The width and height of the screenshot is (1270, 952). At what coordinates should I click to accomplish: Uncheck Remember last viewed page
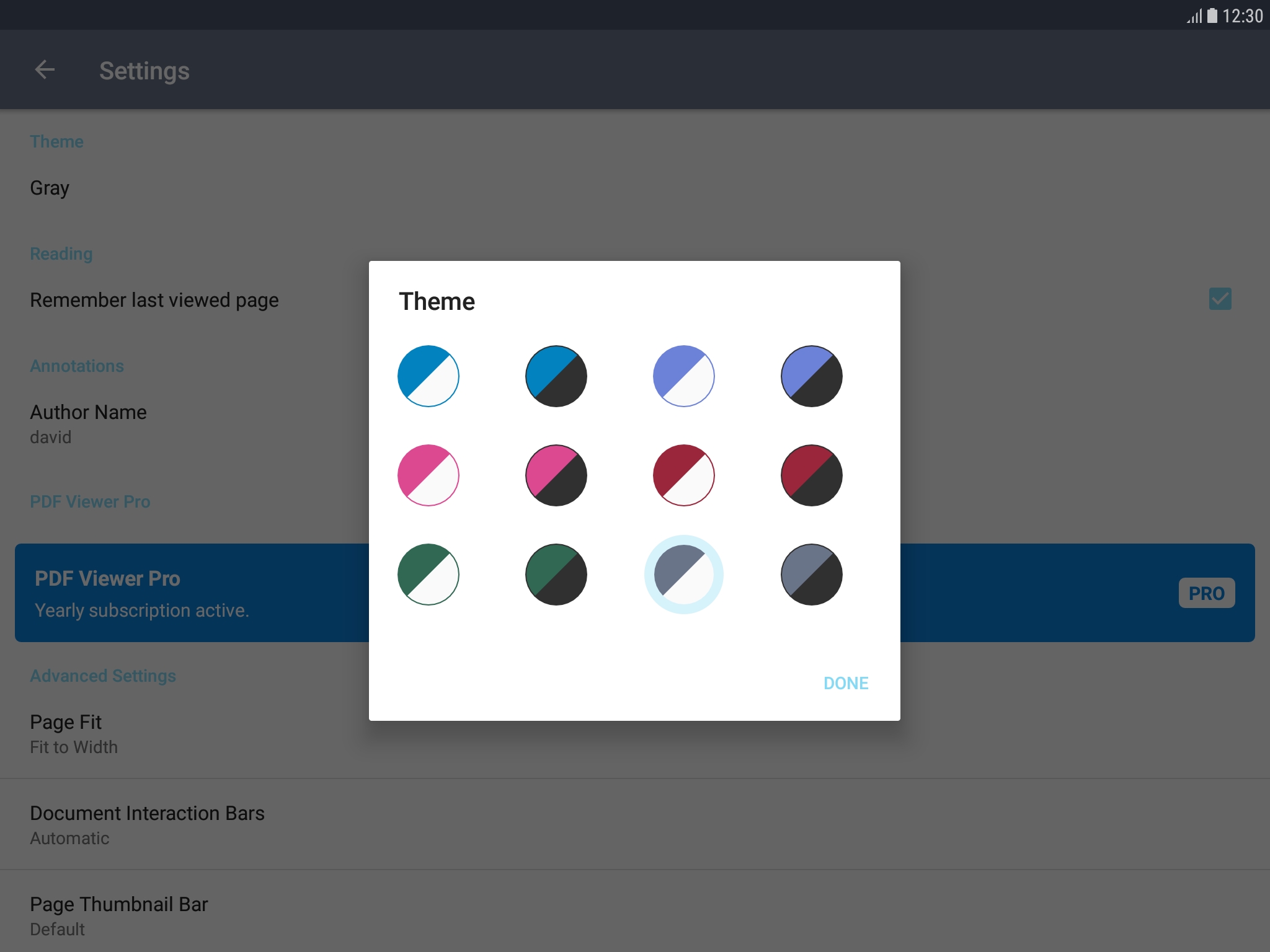[x=1221, y=299]
